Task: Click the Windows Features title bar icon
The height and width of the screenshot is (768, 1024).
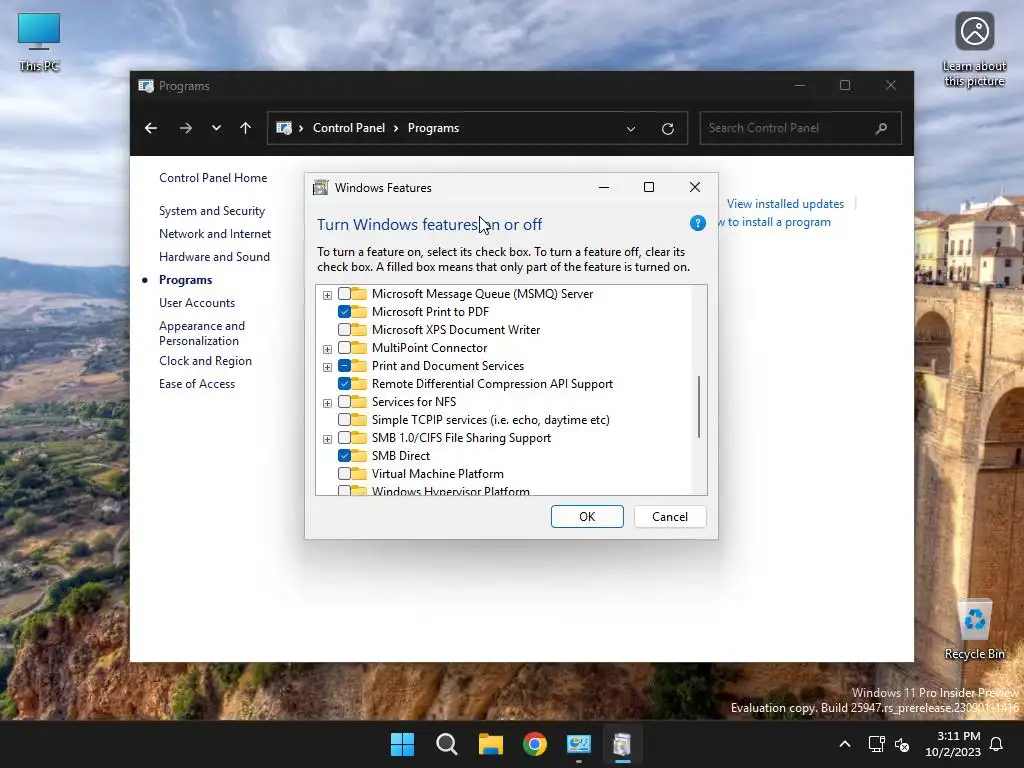Action: 320,188
